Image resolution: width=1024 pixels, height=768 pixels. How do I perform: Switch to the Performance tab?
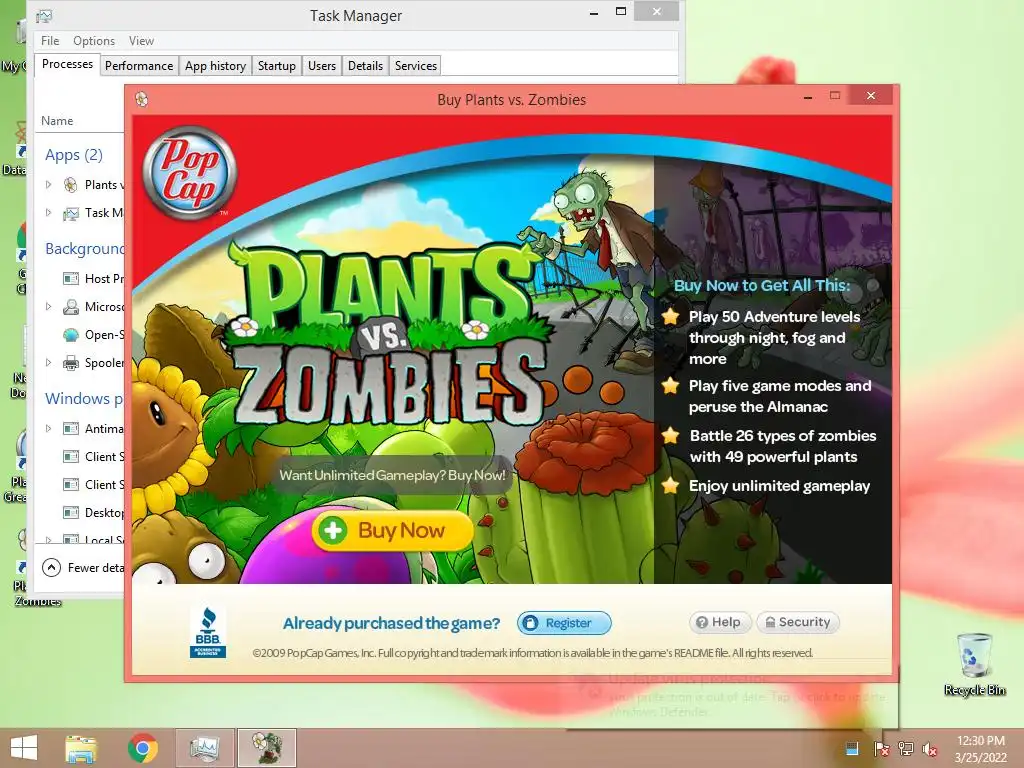click(x=139, y=65)
